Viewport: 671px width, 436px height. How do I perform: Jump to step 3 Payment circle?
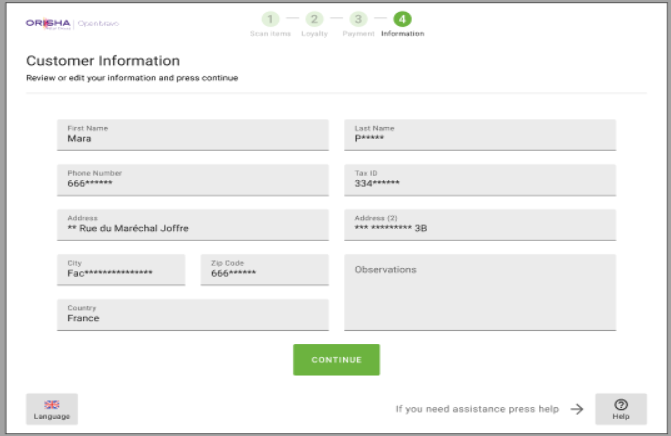(358, 19)
